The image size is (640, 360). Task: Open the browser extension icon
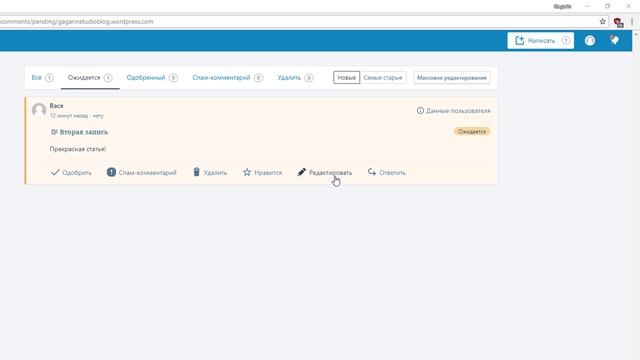click(x=618, y=22)
